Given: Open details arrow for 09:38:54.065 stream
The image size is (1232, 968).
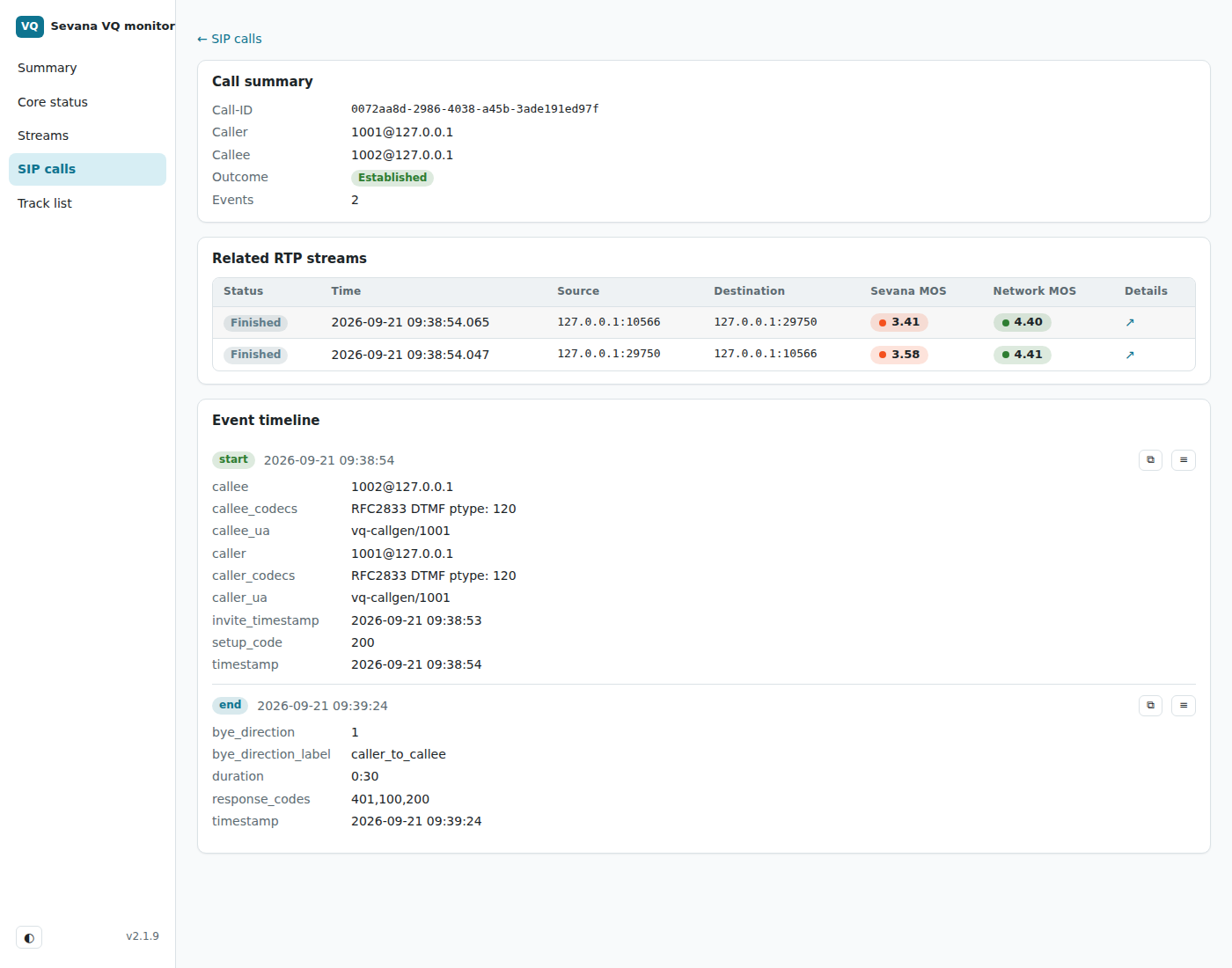Looking at the screenshot, I should tap(1130, 323).
